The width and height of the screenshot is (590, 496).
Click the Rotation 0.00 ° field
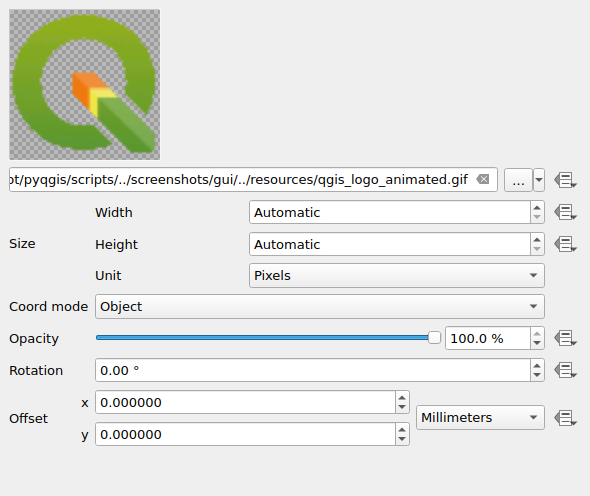(x=313, y=370)
